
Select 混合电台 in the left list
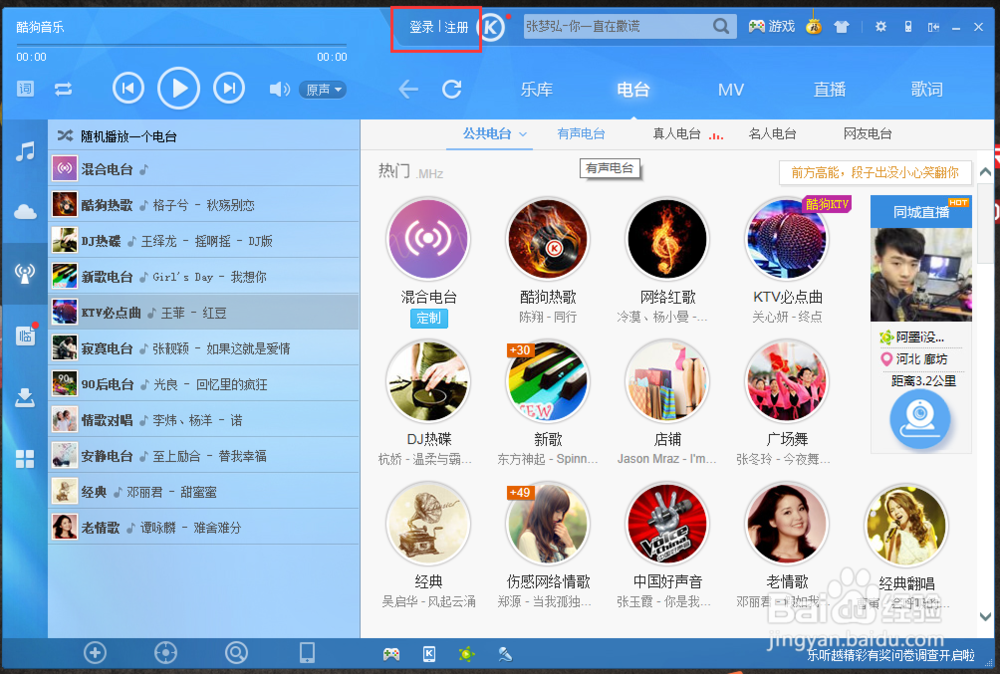pos(204,169)
